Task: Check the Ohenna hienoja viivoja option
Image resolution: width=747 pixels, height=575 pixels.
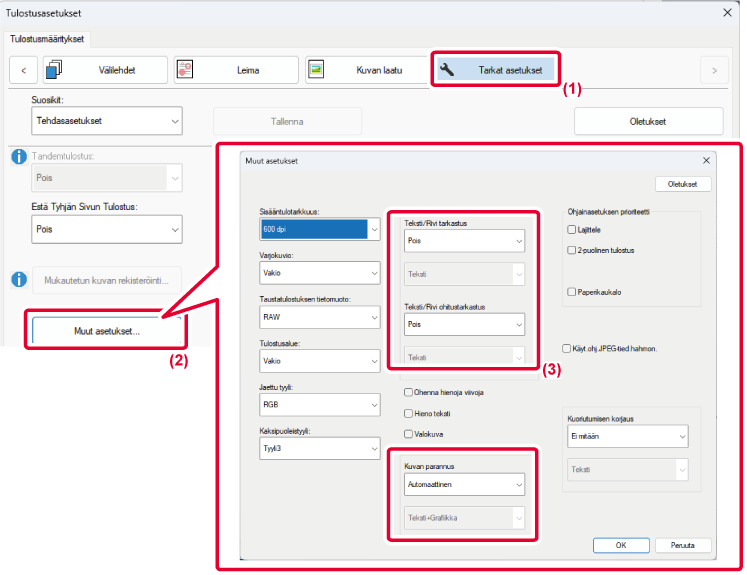Action: point(408,393)
